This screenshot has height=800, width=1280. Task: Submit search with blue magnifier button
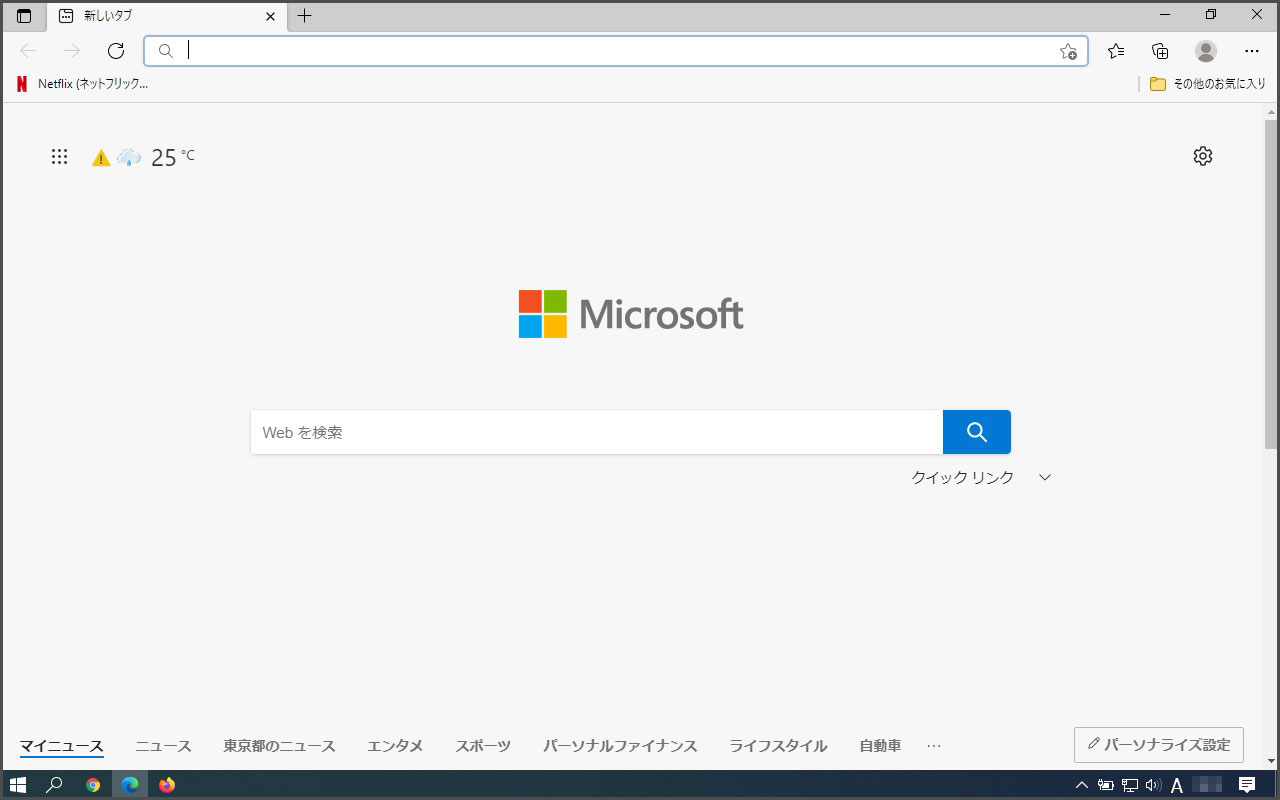click(x=977, y=432)
